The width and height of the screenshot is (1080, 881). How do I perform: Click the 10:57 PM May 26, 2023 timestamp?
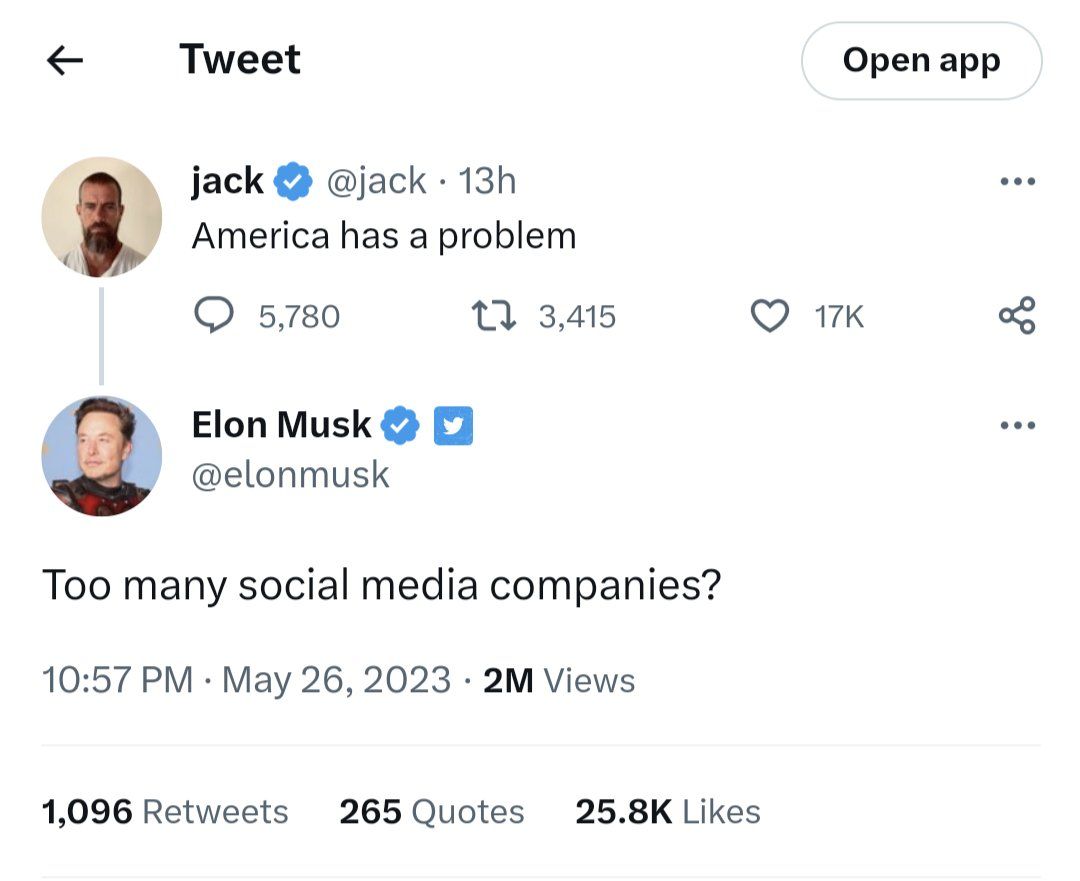(x=246, y=680)
